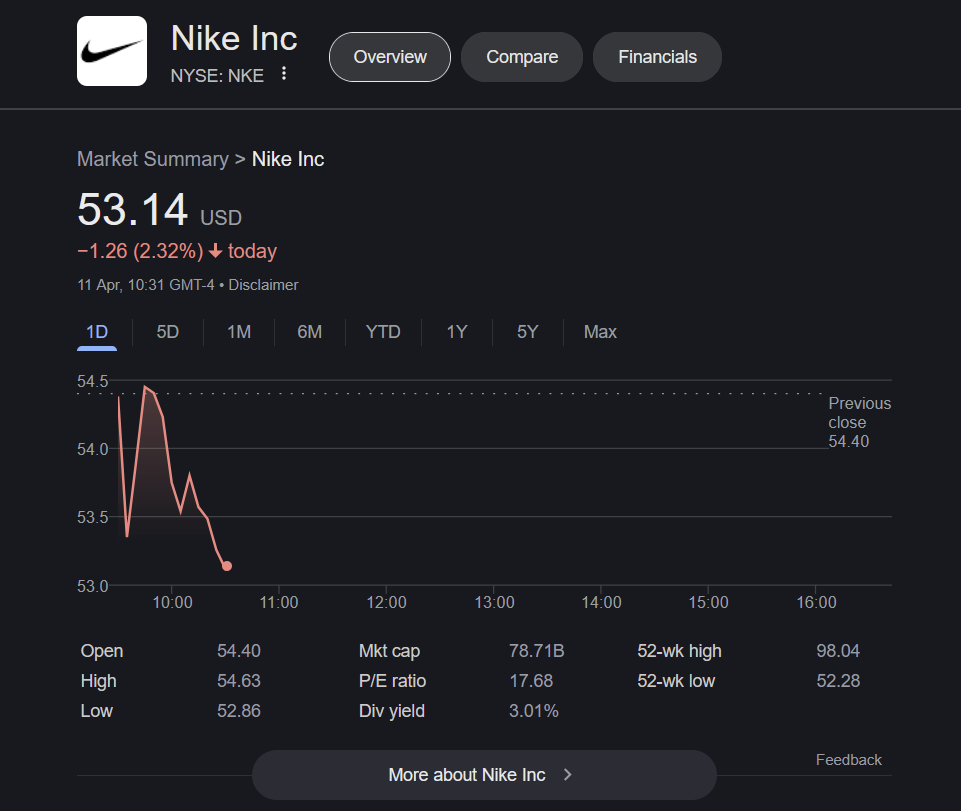The width and height of the screenshot is (961, 811).
Task: Click the Nike Inc breadcrumb text
Action: pos(288,159)
